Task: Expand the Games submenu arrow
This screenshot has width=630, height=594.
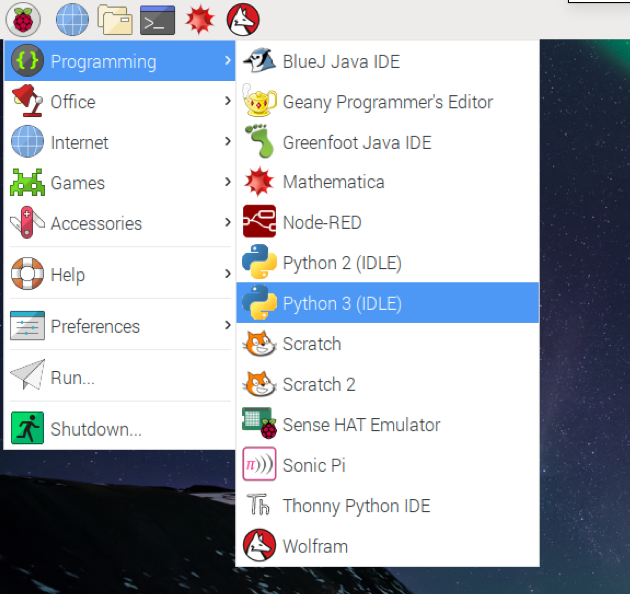Action: [227, 182]
